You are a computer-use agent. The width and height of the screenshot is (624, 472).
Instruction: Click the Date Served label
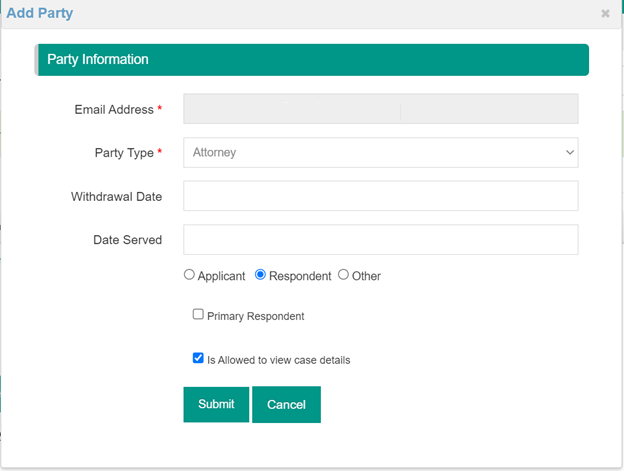127,240
